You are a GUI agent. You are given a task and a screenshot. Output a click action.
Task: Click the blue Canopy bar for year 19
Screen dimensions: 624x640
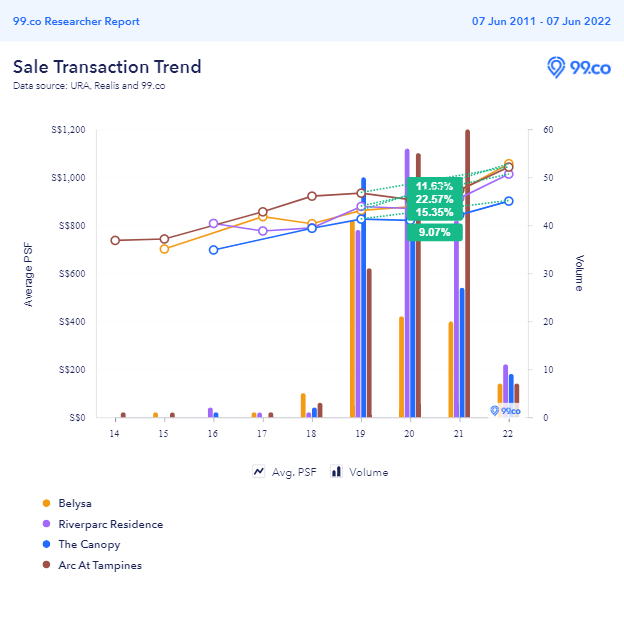click(x=364, y=297)
